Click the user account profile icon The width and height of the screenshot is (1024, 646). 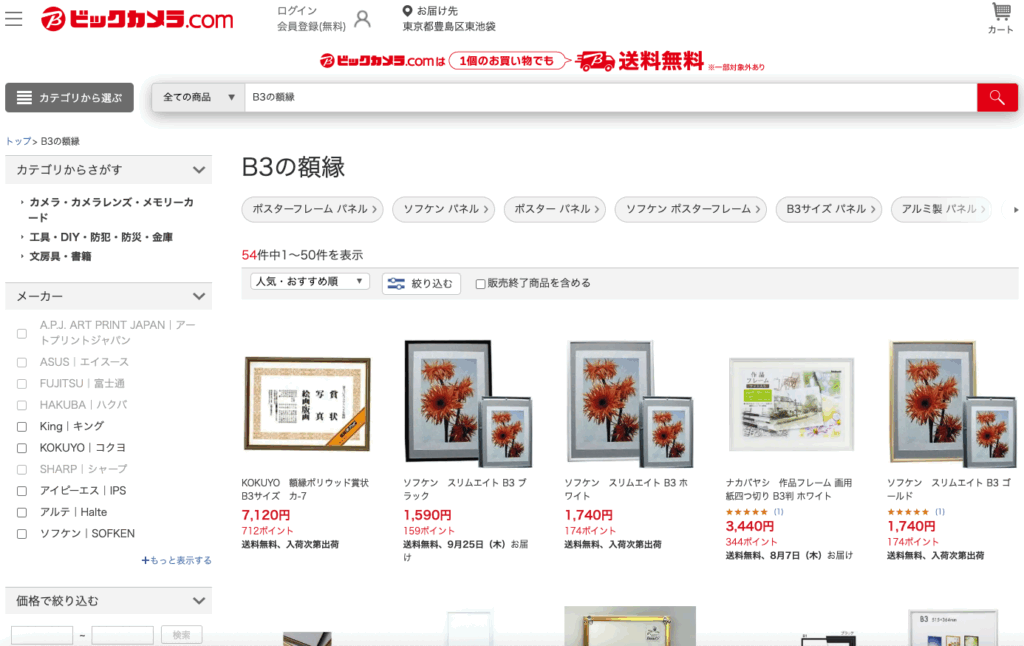click(362, 19)
